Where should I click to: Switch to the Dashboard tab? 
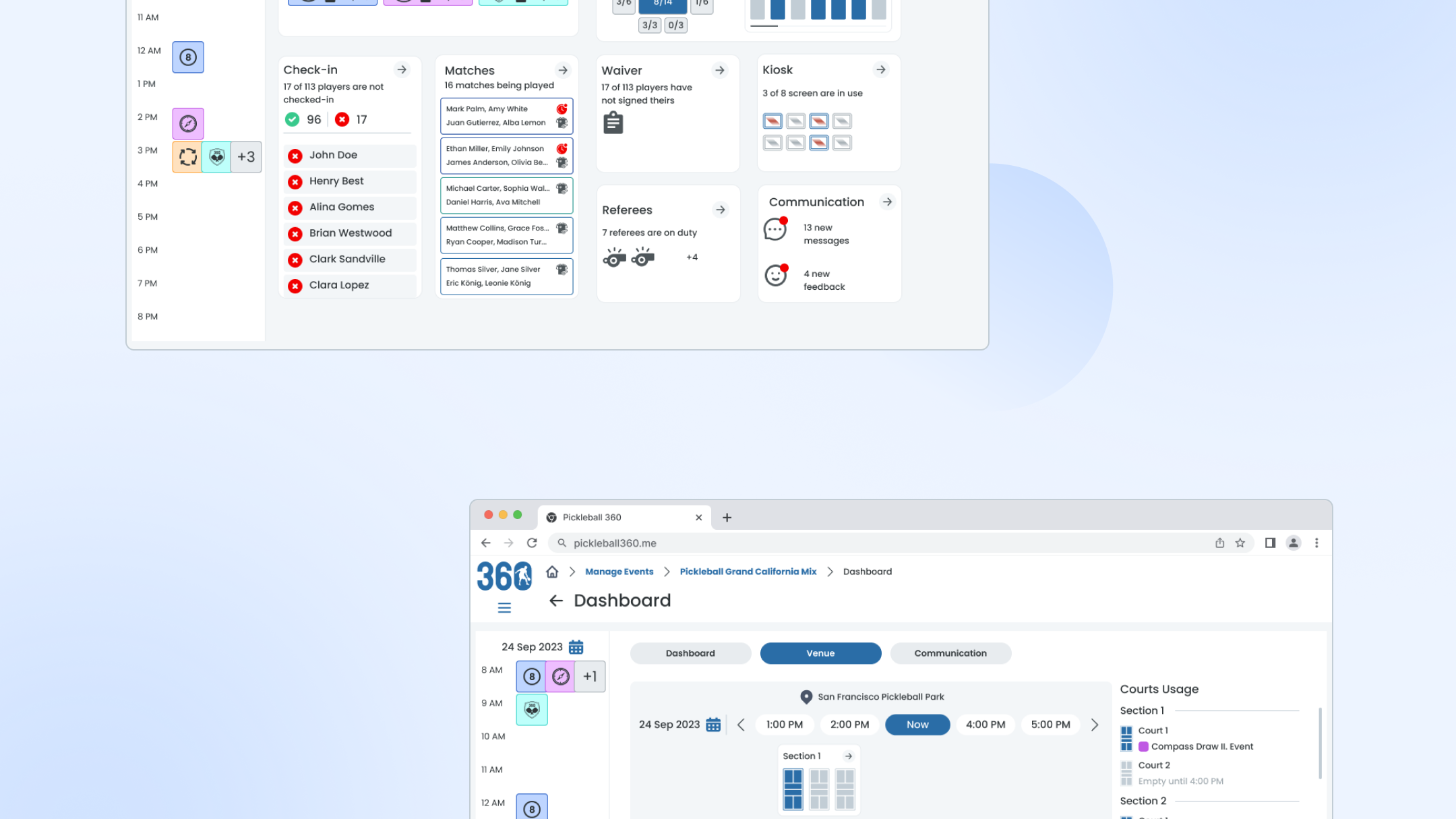pyautogui.click(x=690, y=653)
